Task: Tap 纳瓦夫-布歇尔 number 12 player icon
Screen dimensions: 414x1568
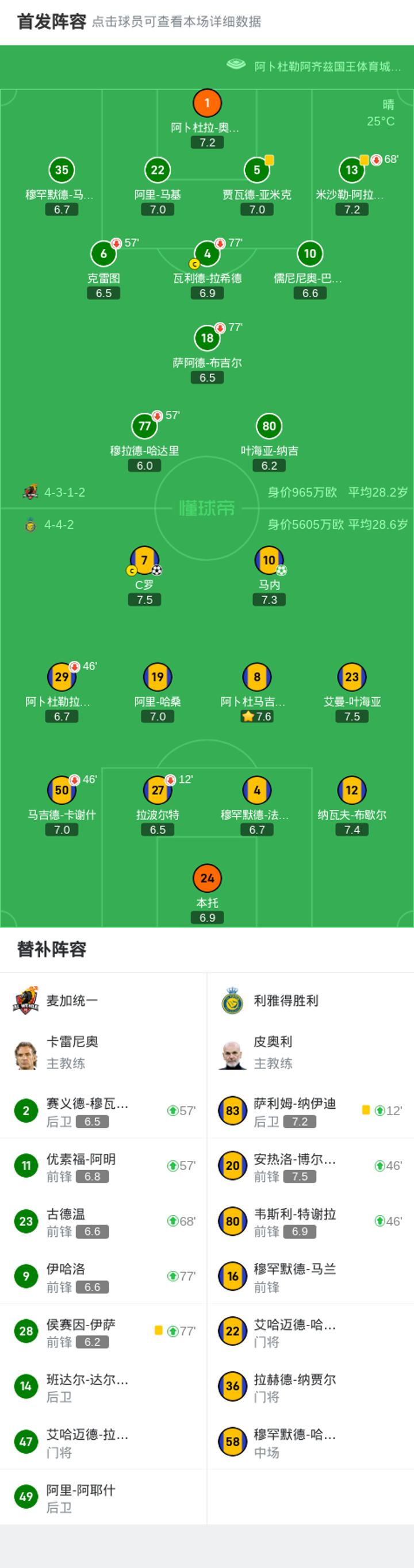Action: click(352, 790)
